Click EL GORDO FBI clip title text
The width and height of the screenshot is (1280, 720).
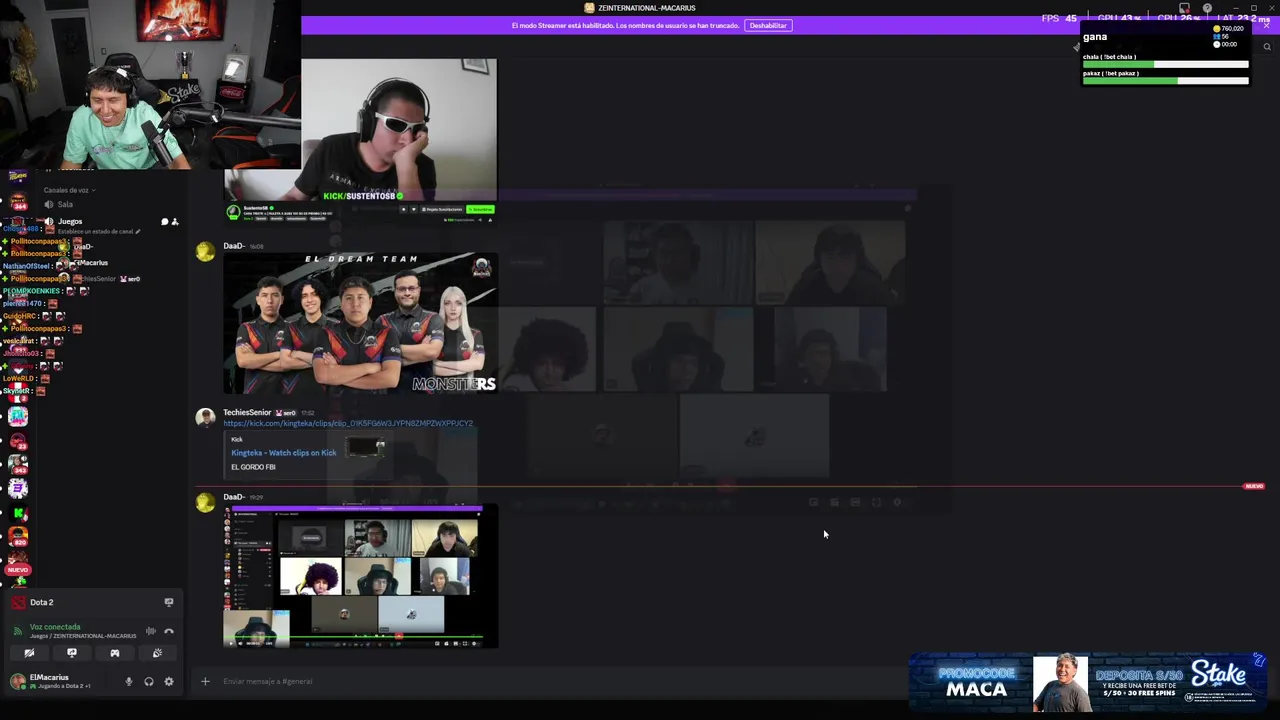tap(253, 467)
